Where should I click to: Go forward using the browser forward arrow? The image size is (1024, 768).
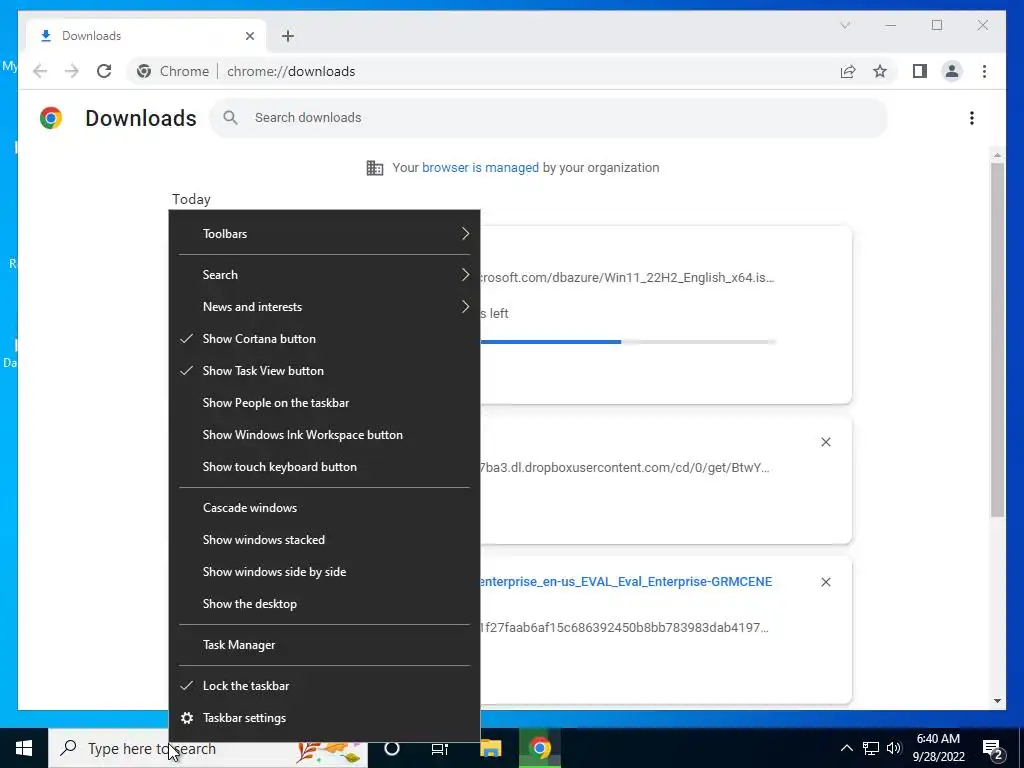click(72, 71)
